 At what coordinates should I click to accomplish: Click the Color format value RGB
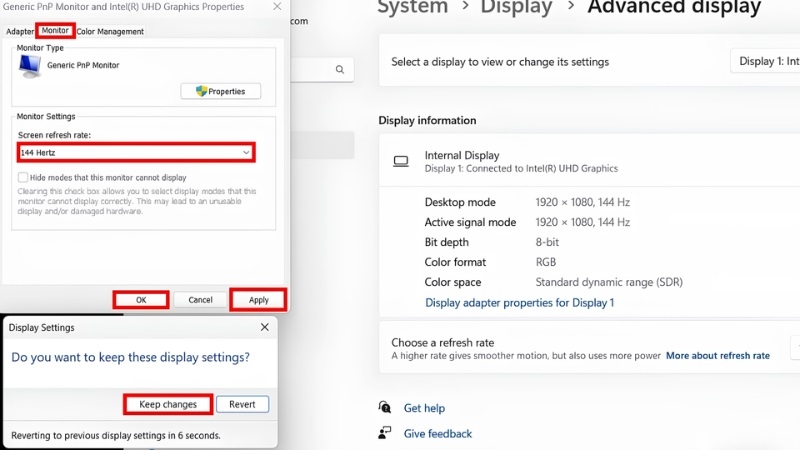[545, 262]
